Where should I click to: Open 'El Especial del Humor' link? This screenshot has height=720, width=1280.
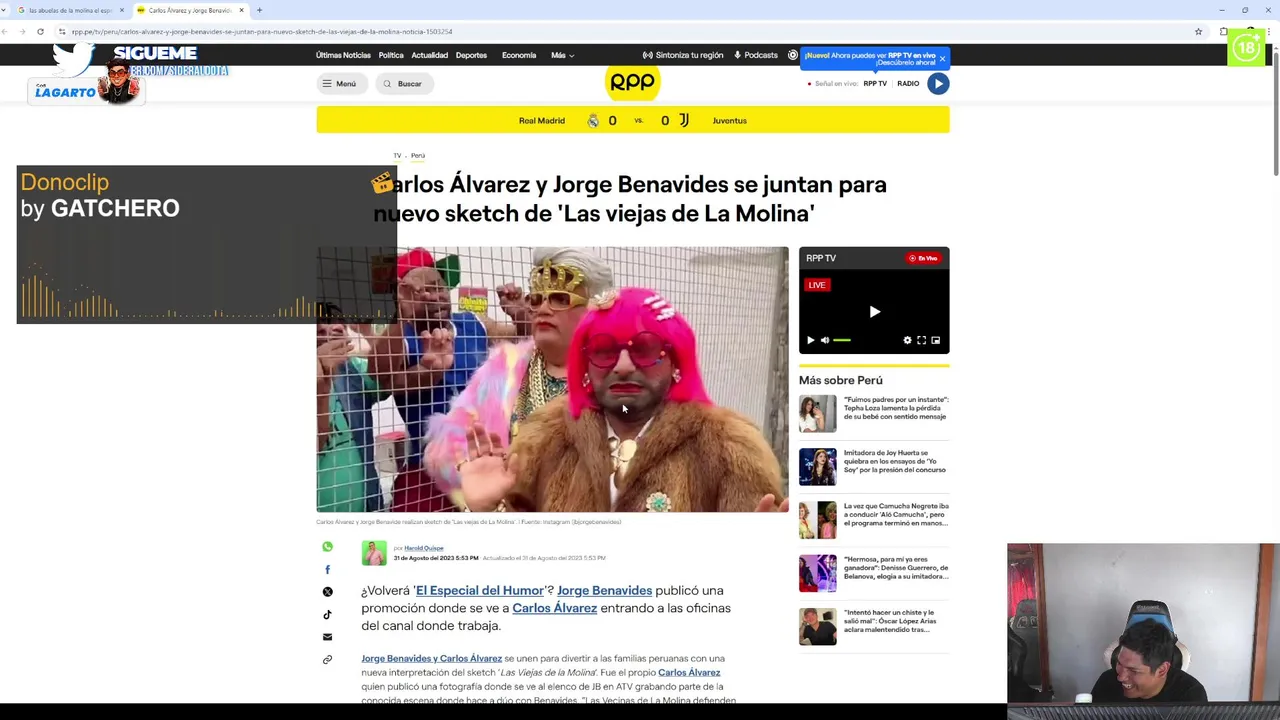point(480,591)
